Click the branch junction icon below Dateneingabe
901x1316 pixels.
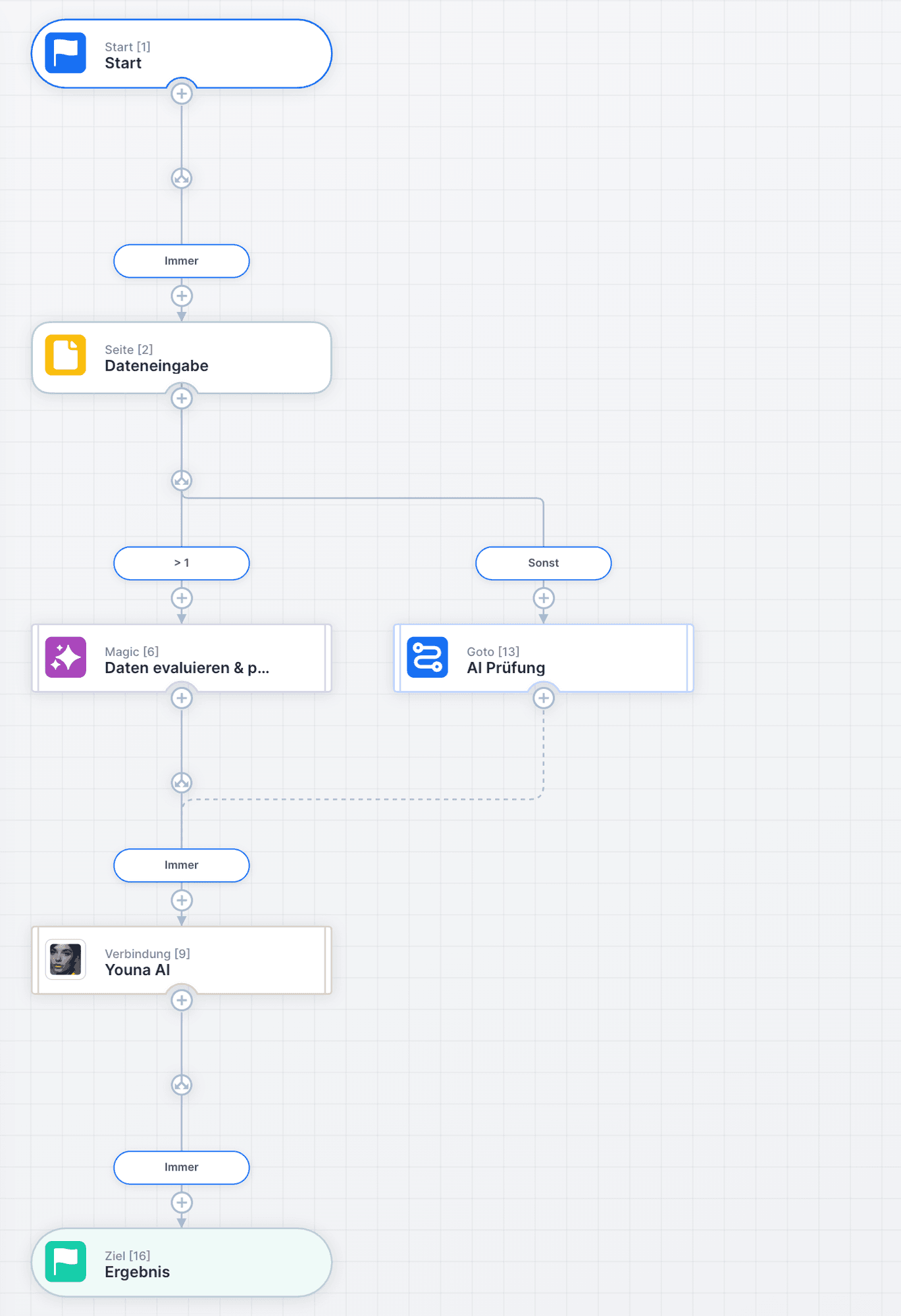point(182,480)
